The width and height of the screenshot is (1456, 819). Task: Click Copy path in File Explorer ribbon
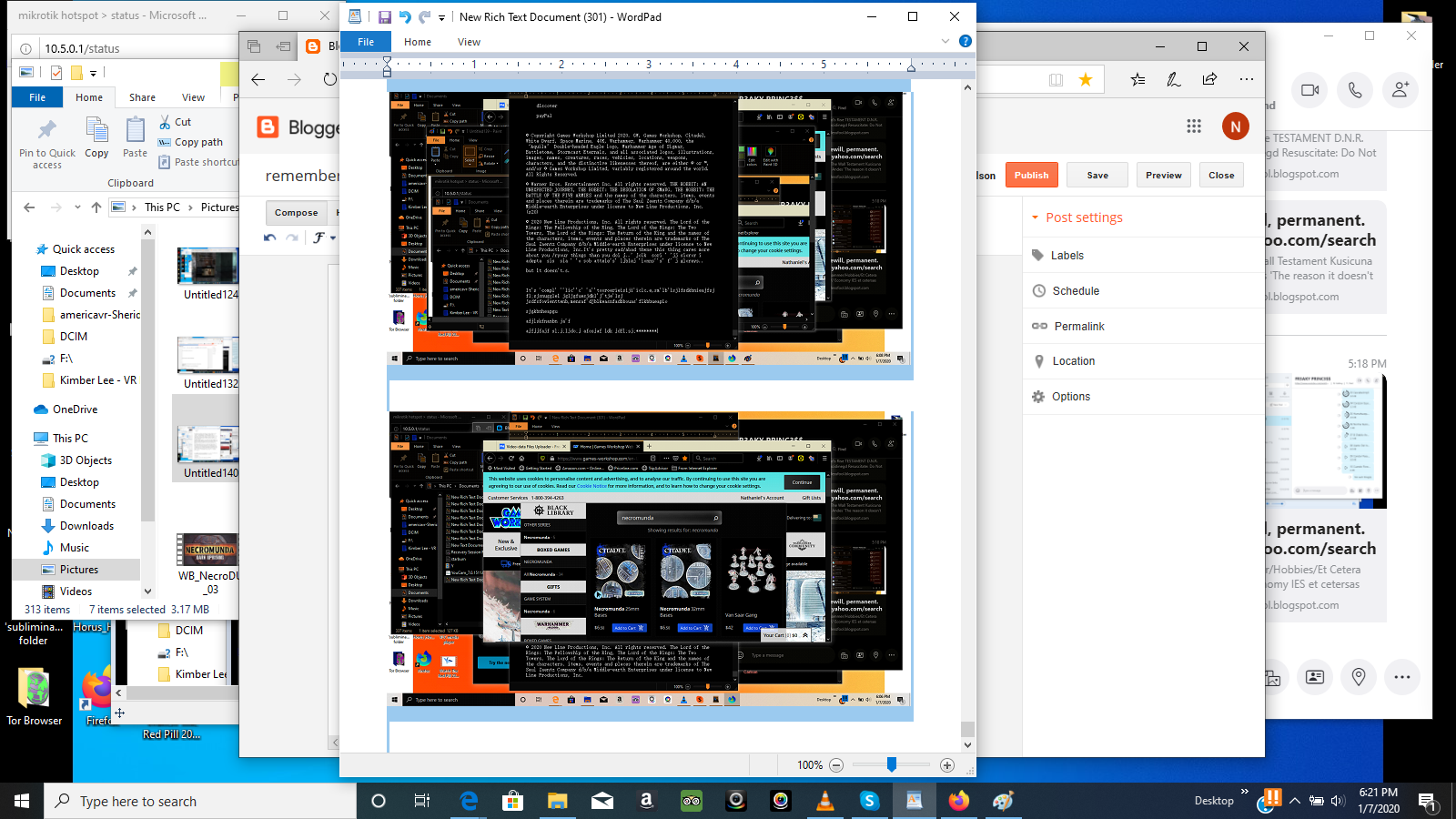pyautogui.click(x=190, y=142)
